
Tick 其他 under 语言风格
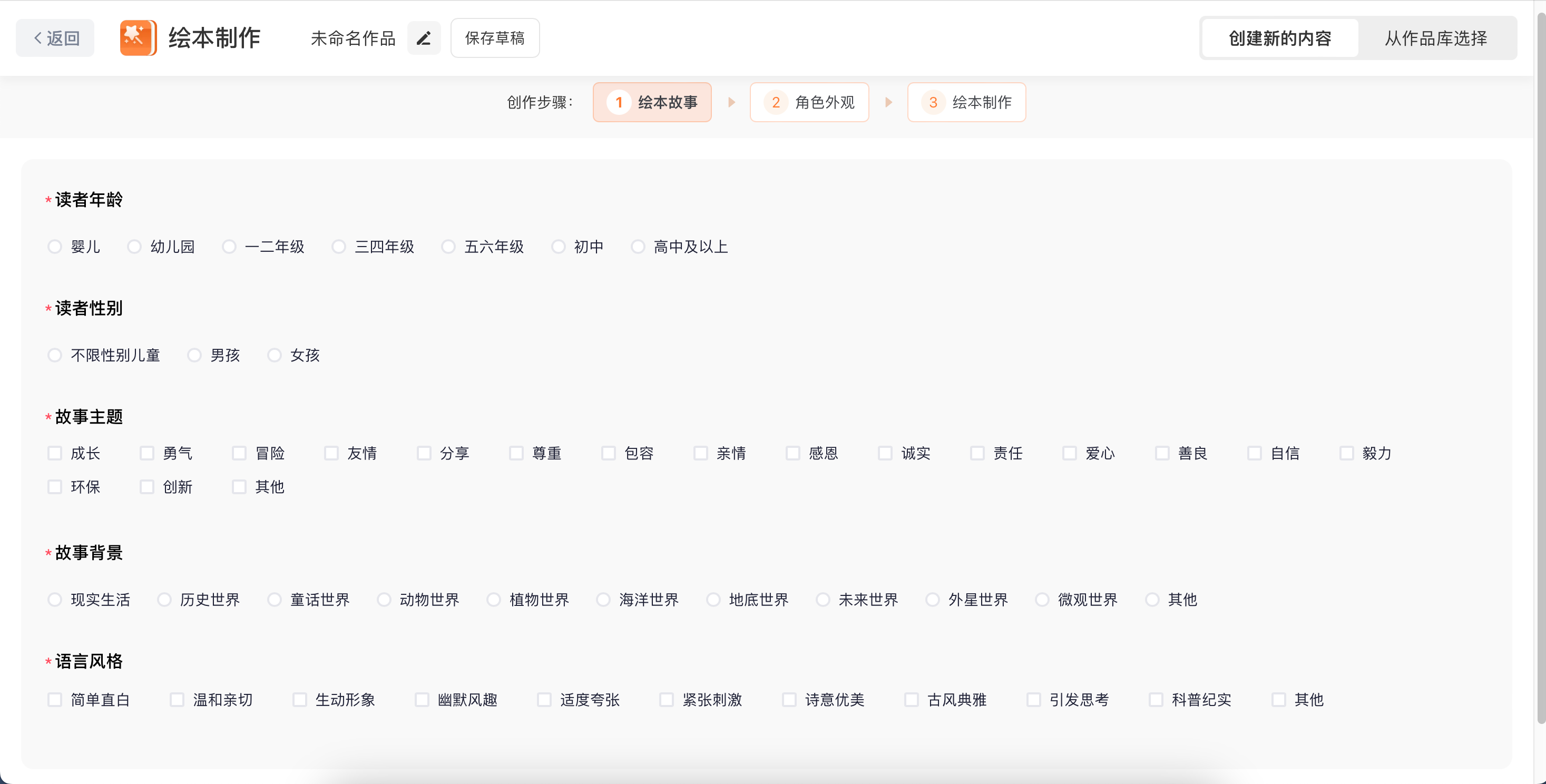click(x=1279, y=700)
